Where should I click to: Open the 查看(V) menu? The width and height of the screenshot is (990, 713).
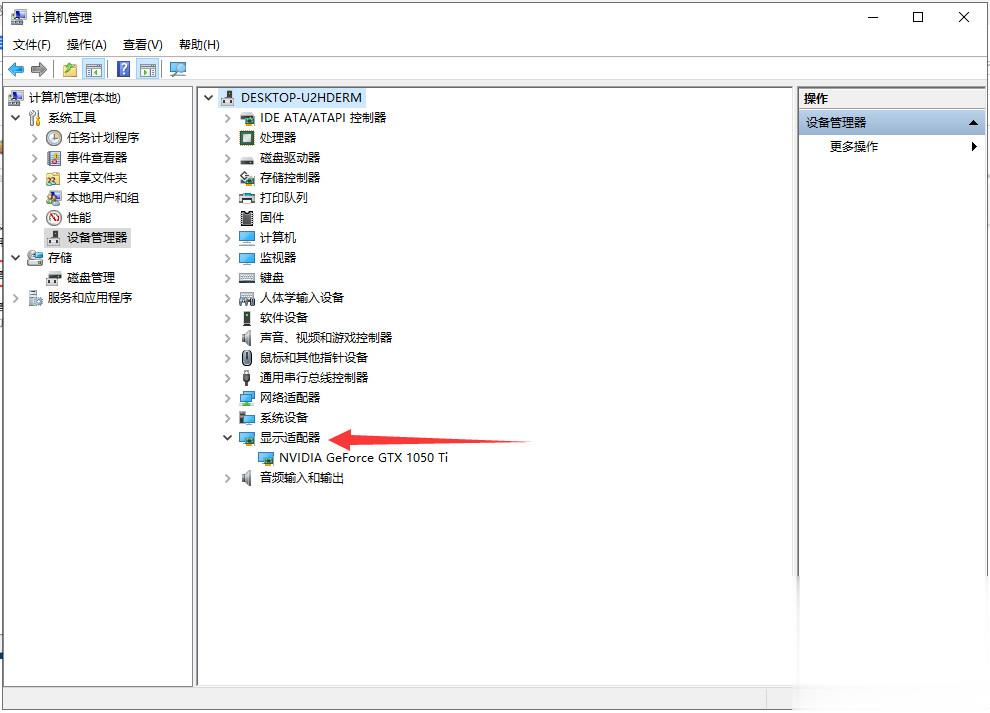(x=143, y=45)
